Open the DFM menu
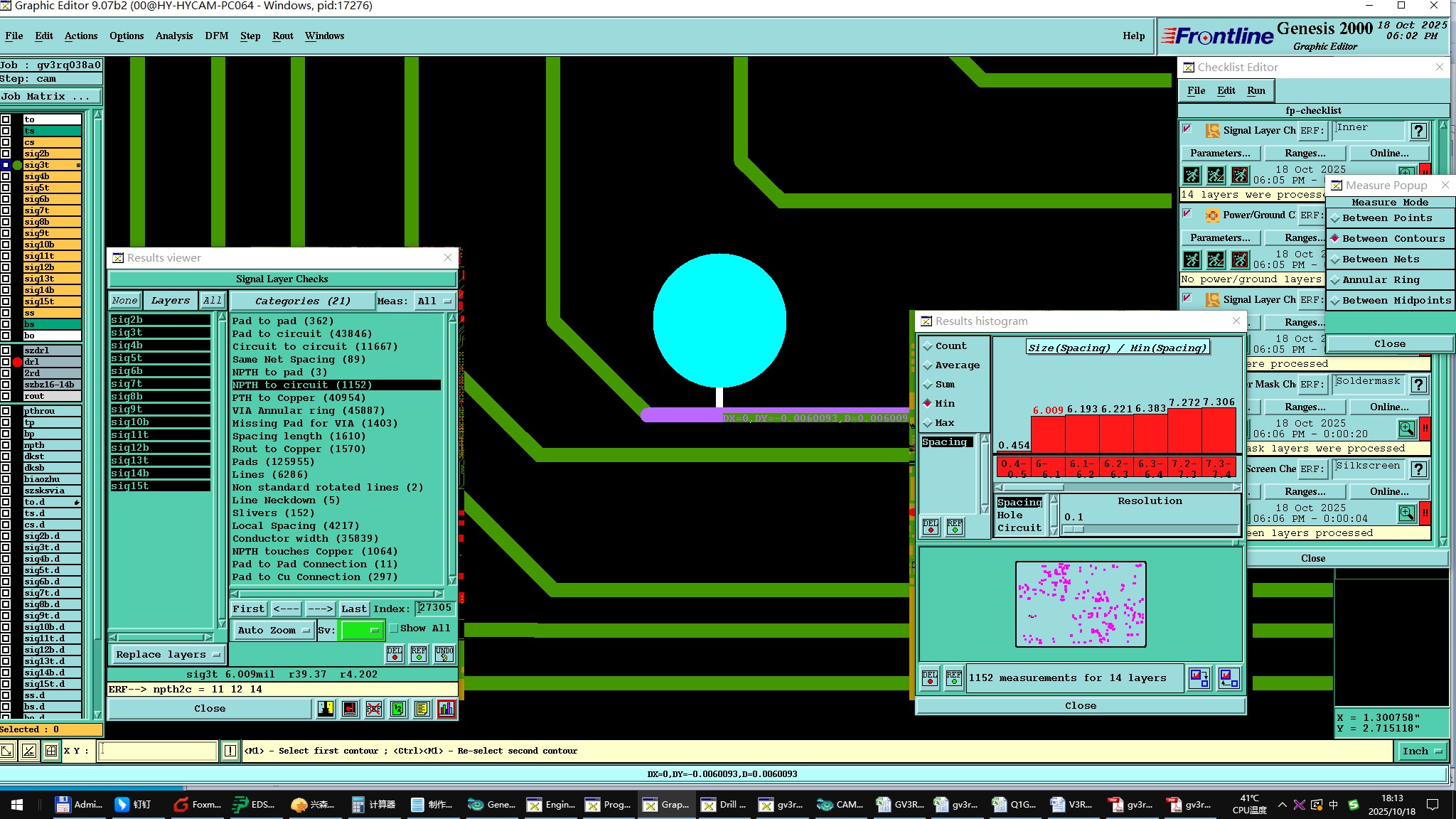Screen dimensions: 1456x819 pos(216,36)
